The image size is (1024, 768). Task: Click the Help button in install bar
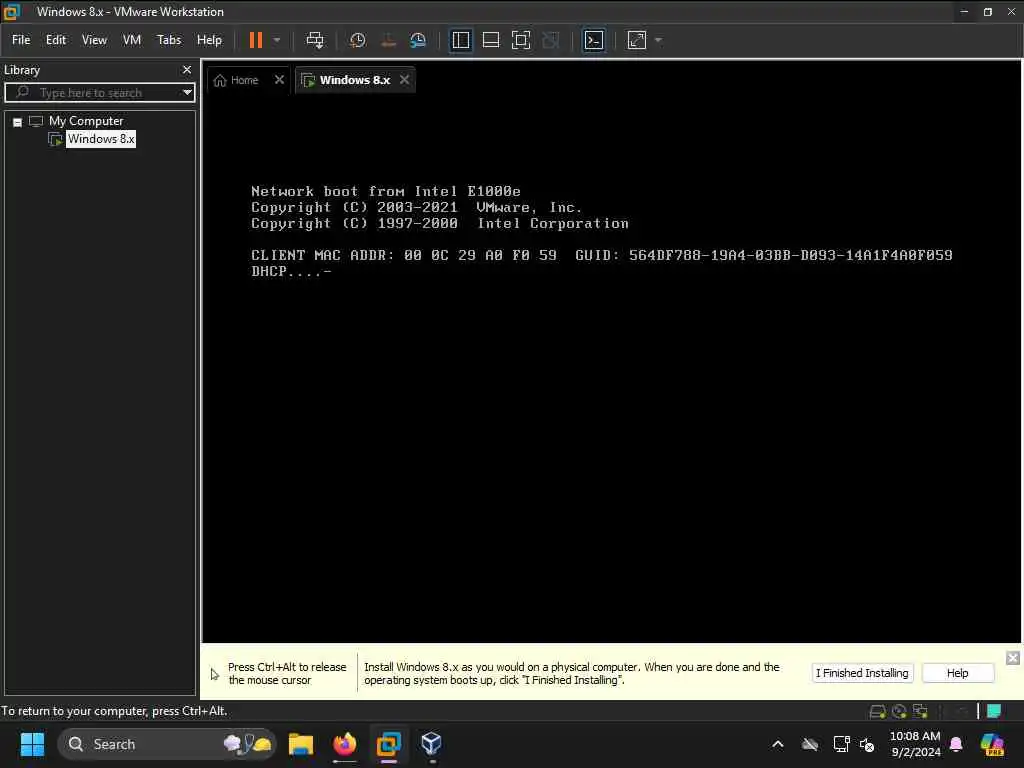pyautogui.click(x=957, y=673)
